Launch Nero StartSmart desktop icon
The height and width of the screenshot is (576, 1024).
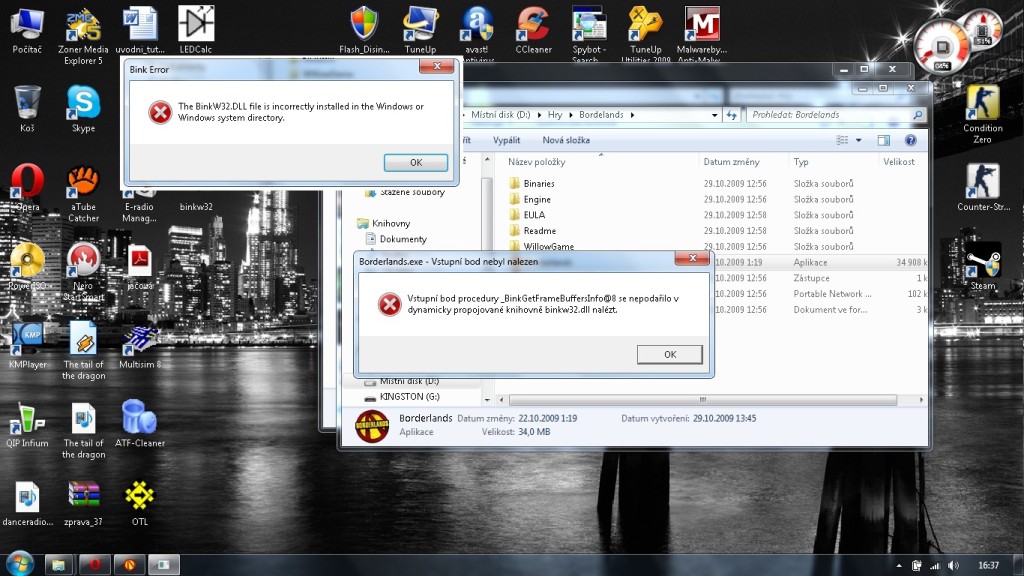(x=84, y=273)
